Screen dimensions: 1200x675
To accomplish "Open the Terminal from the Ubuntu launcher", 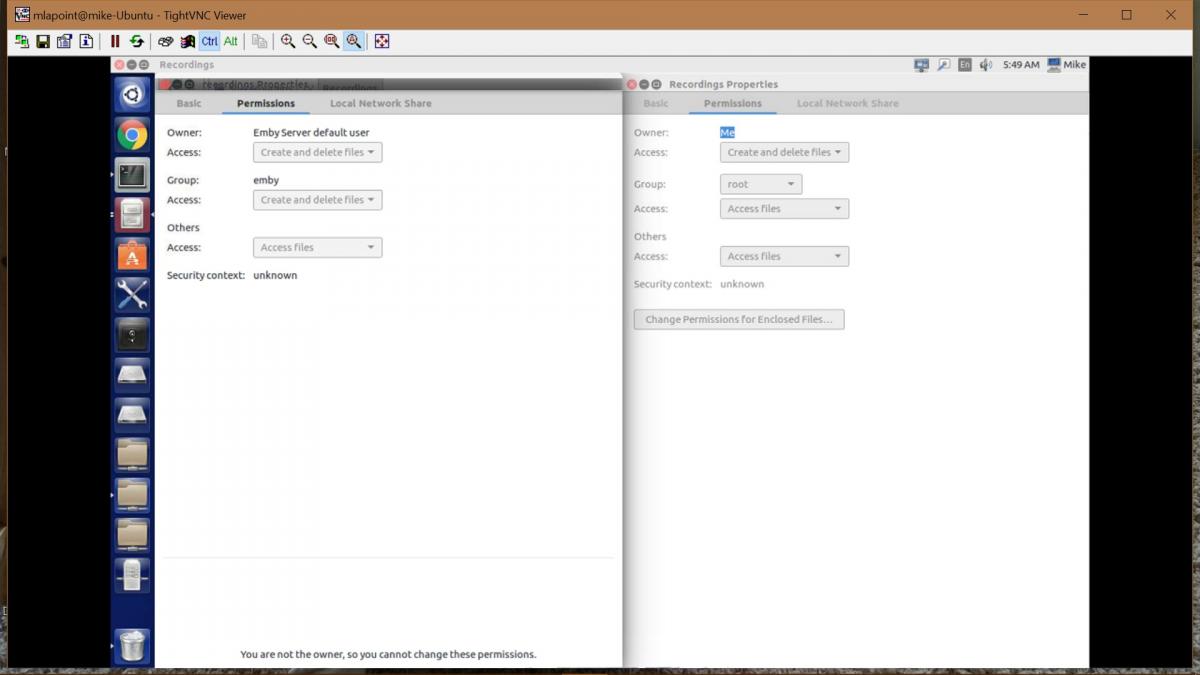I will 132,175.
